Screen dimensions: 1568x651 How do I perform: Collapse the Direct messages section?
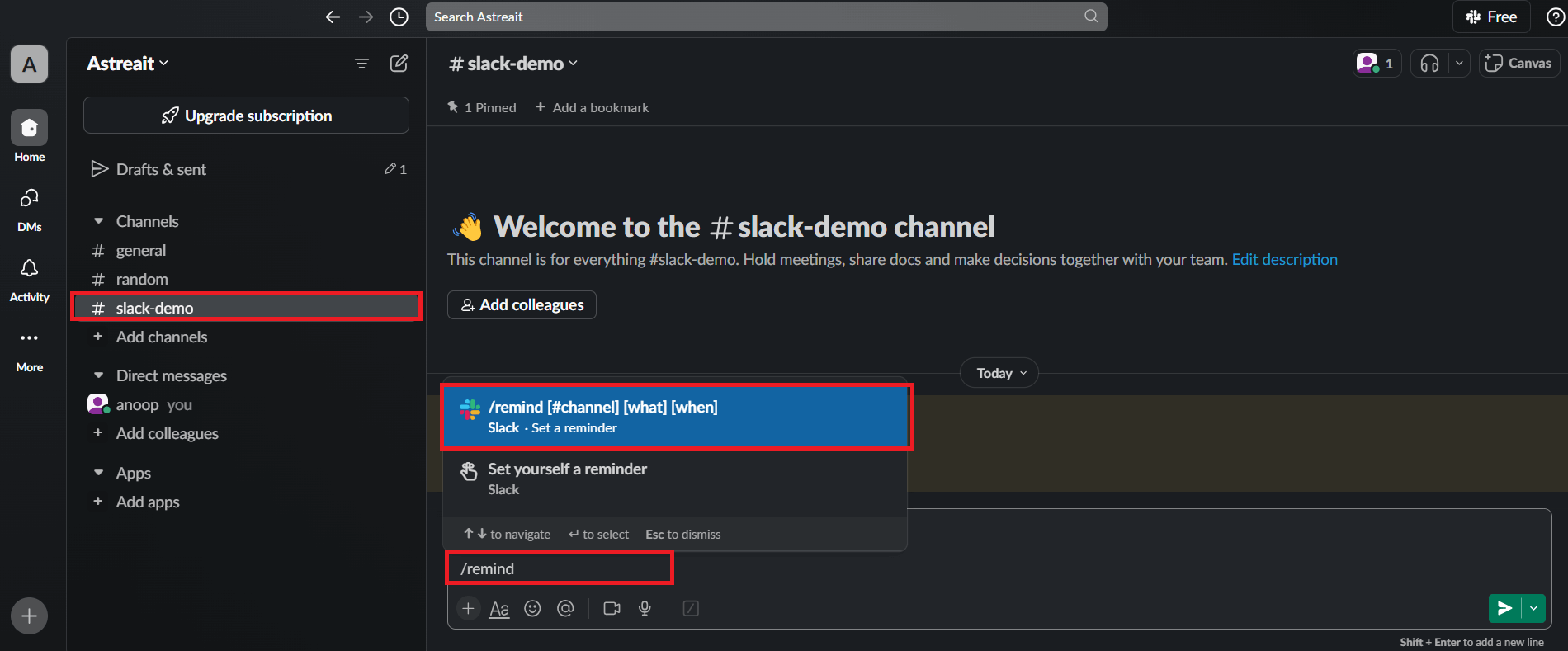tap(99, 375)
